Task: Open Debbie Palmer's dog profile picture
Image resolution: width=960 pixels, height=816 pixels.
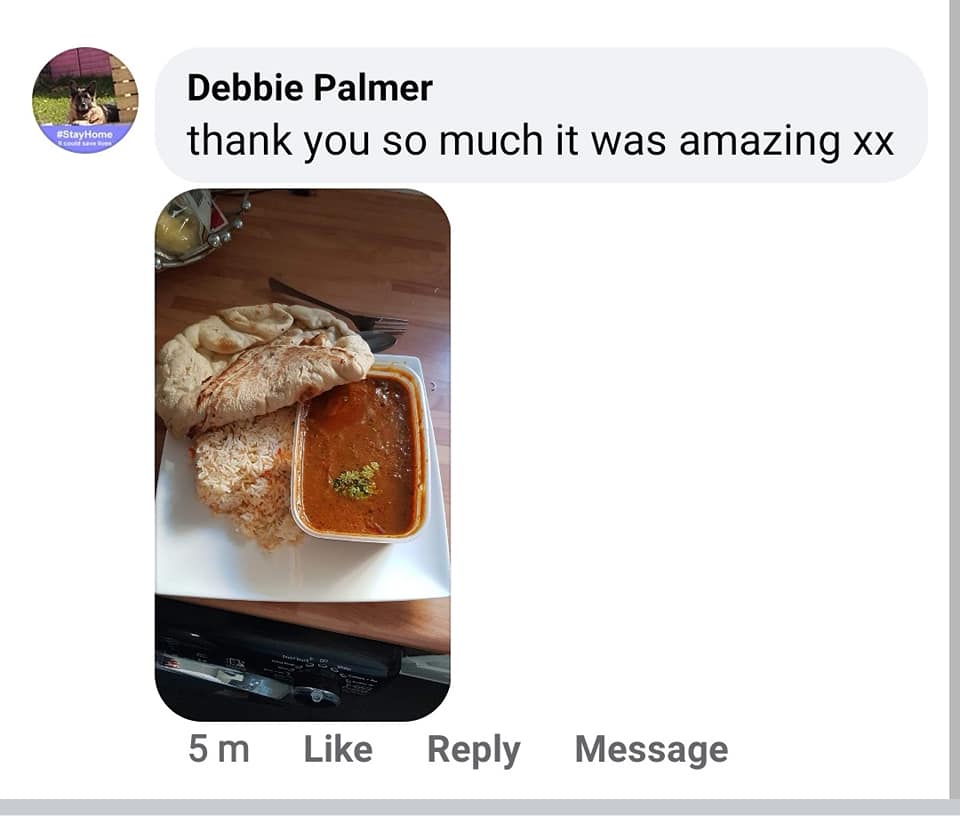Action: (x=85, y=100)
